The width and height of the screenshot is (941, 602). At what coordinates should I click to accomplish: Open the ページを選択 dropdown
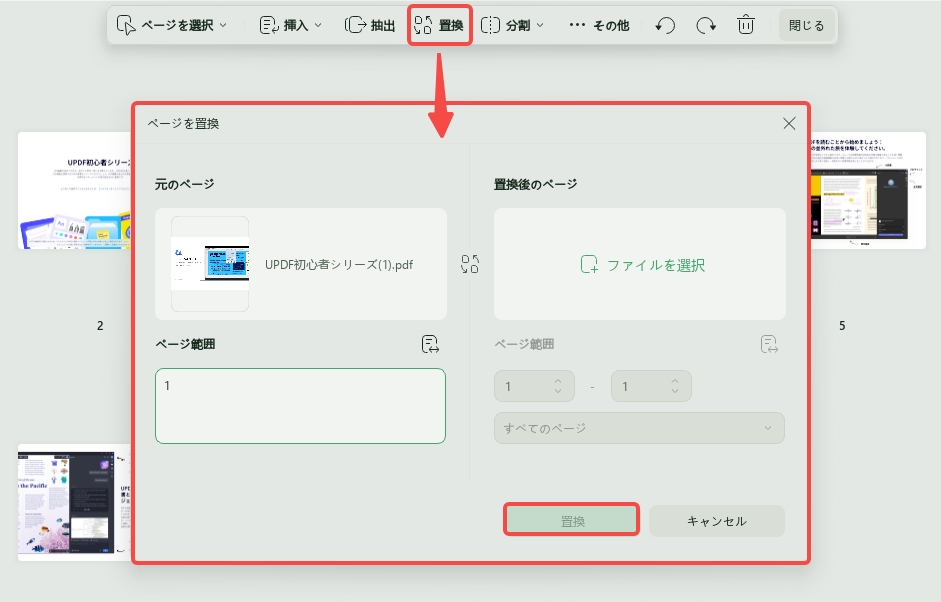(x=172, y=25)
